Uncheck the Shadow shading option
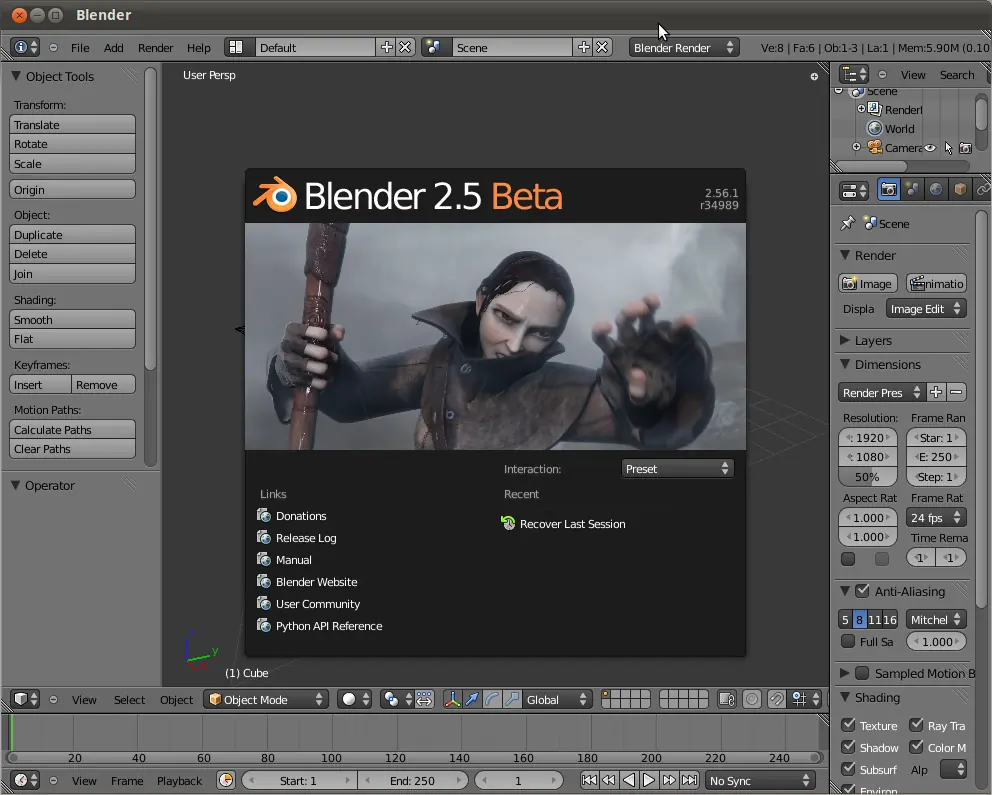992x795 pixels. pos(848,748)
